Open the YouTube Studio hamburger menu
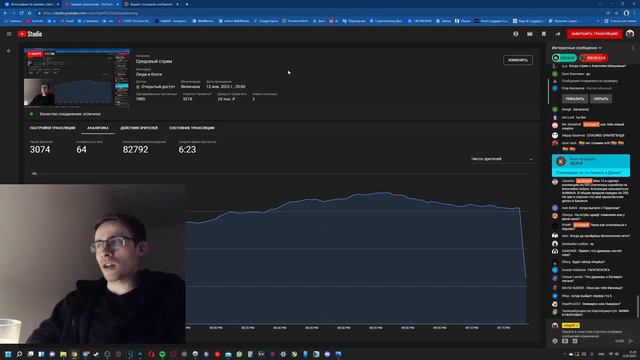Viewport: 640px width, 360px height. 9,34
